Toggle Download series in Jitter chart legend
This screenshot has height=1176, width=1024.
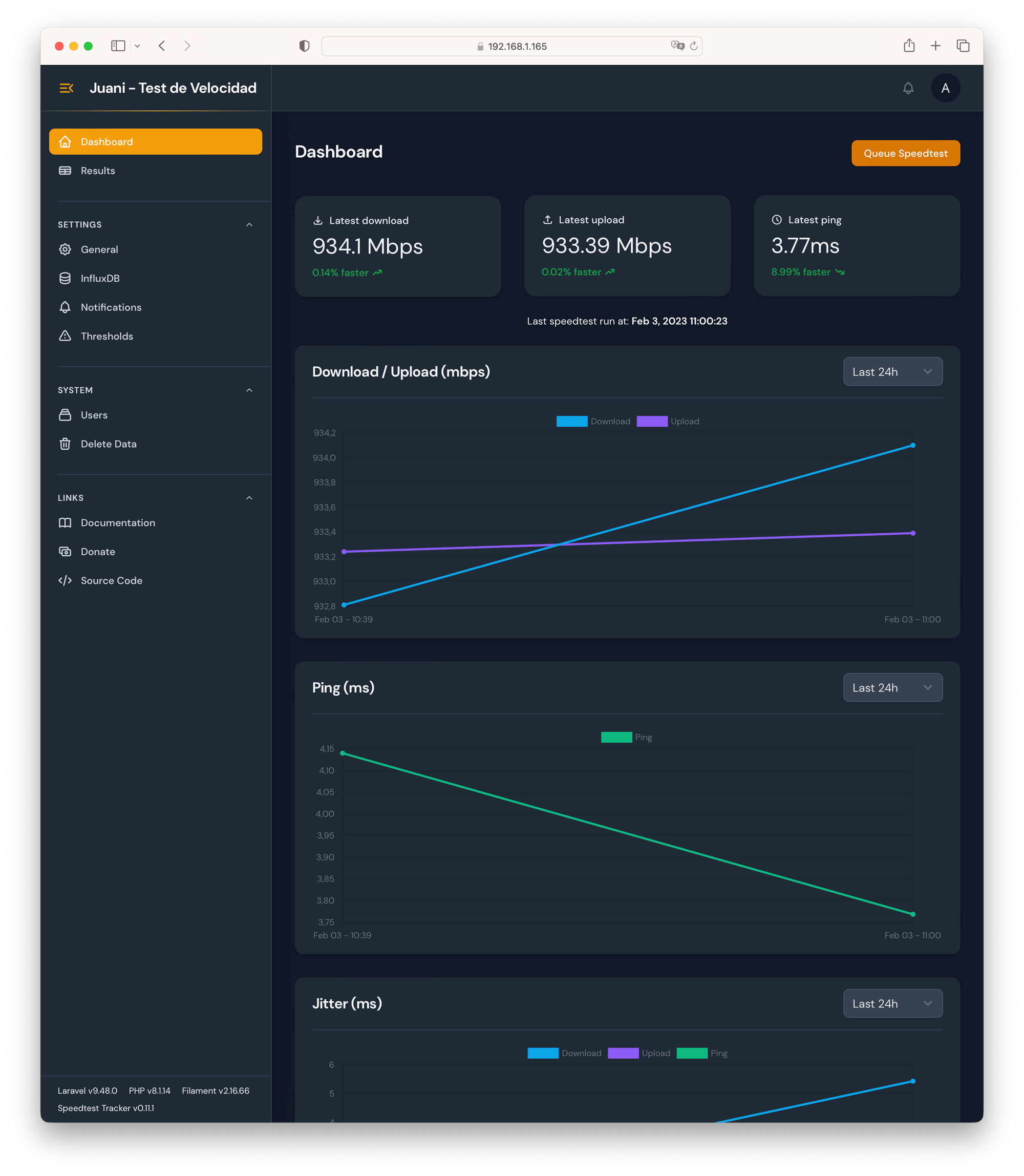[564, 1053]
